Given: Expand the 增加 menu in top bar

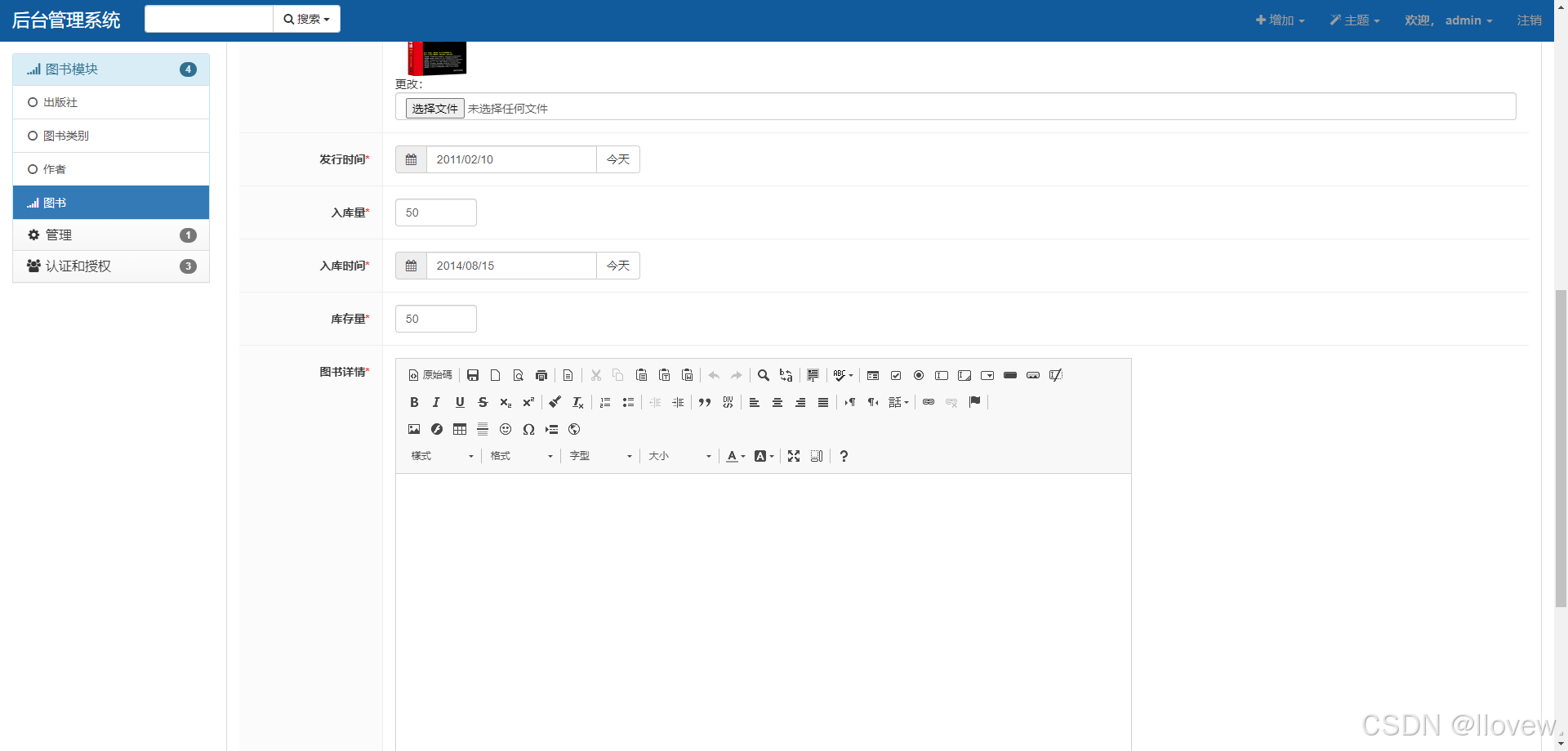Looking at the screenshot, I should (1280, 20).
